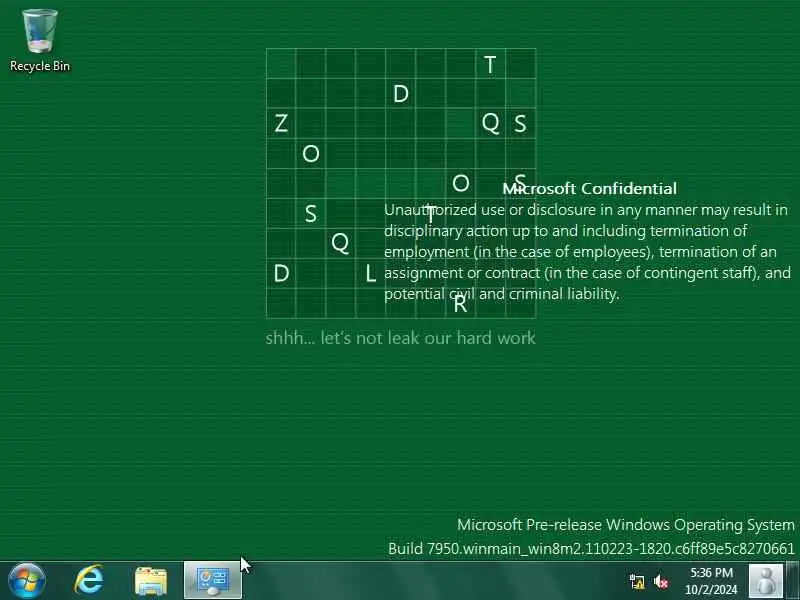
Task: Click the letter Z in the grid
Action: 281,123
